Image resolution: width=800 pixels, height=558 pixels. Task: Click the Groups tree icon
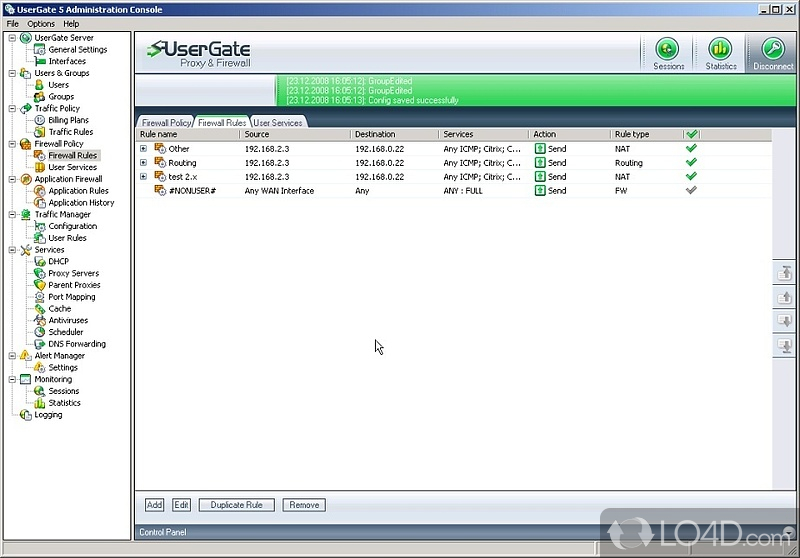point(39,96)
